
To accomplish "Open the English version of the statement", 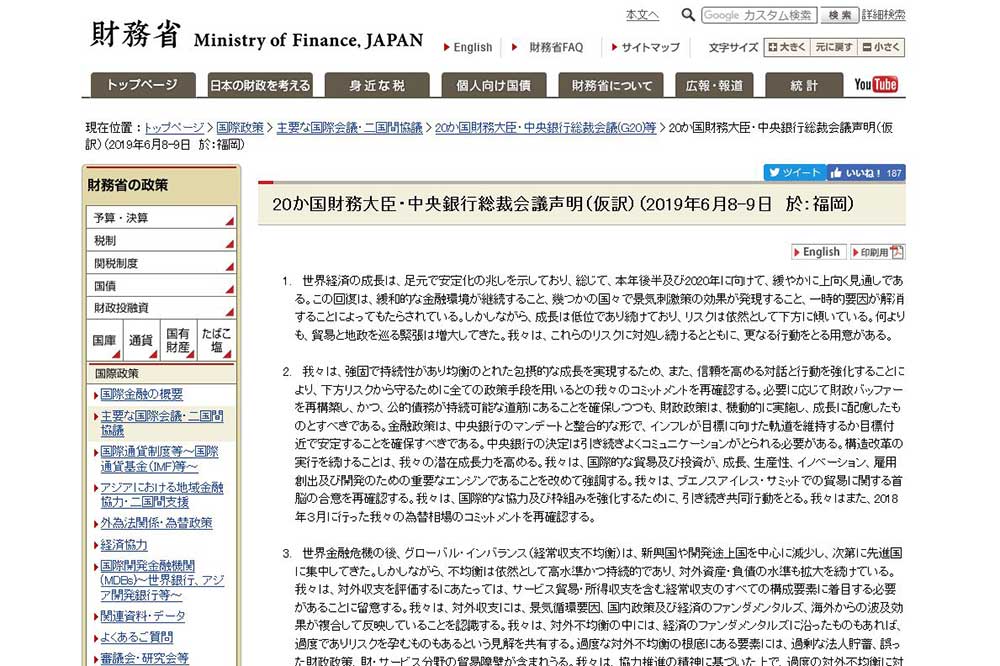I will 819,252.
